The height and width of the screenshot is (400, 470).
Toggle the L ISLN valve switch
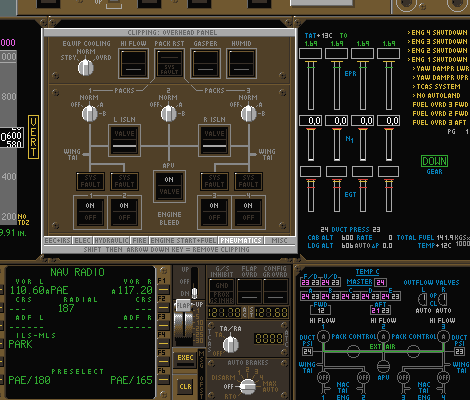coord(124,141)
